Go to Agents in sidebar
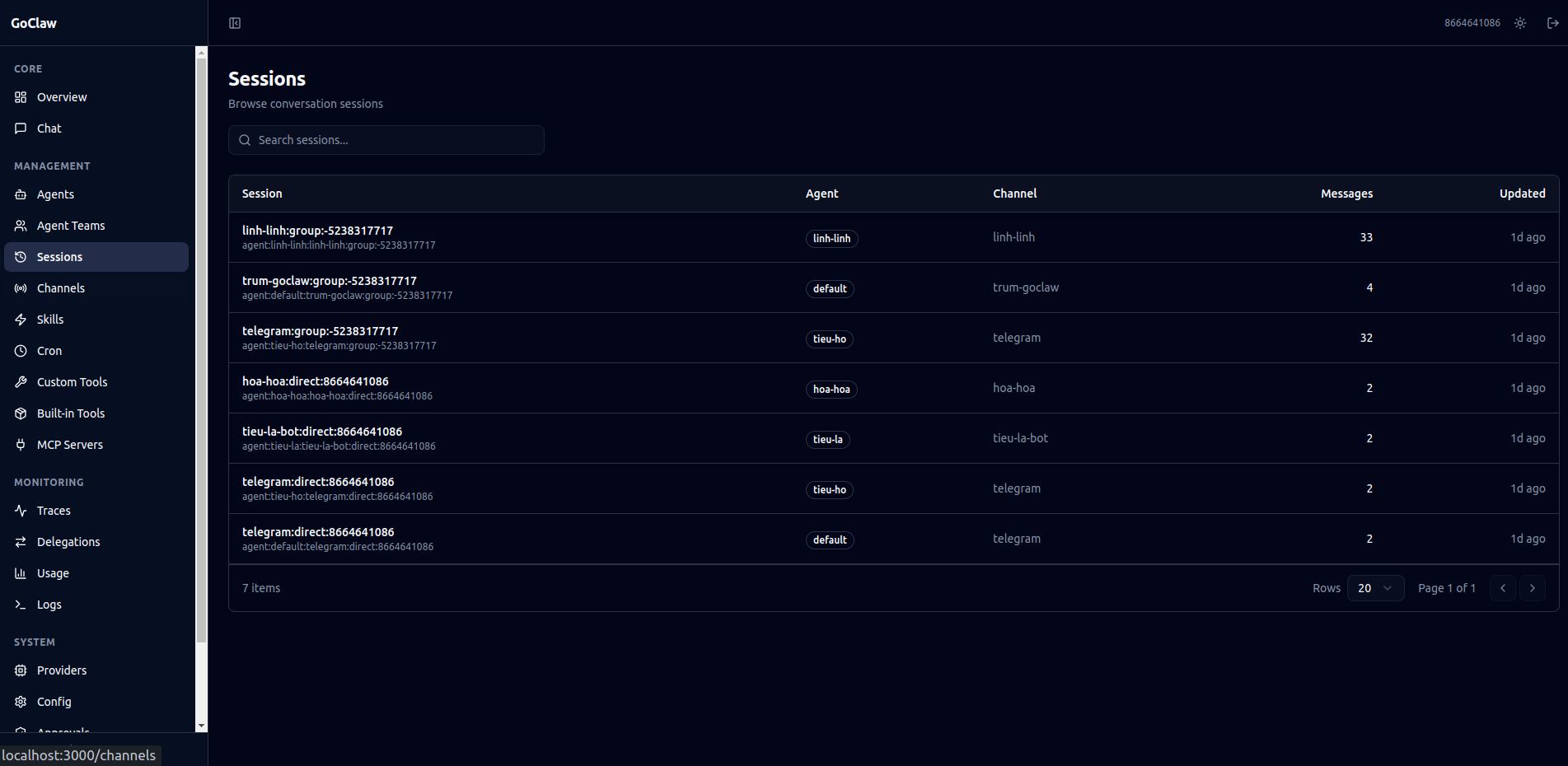This screenshot has height=766, width=1568. point(55,194)
